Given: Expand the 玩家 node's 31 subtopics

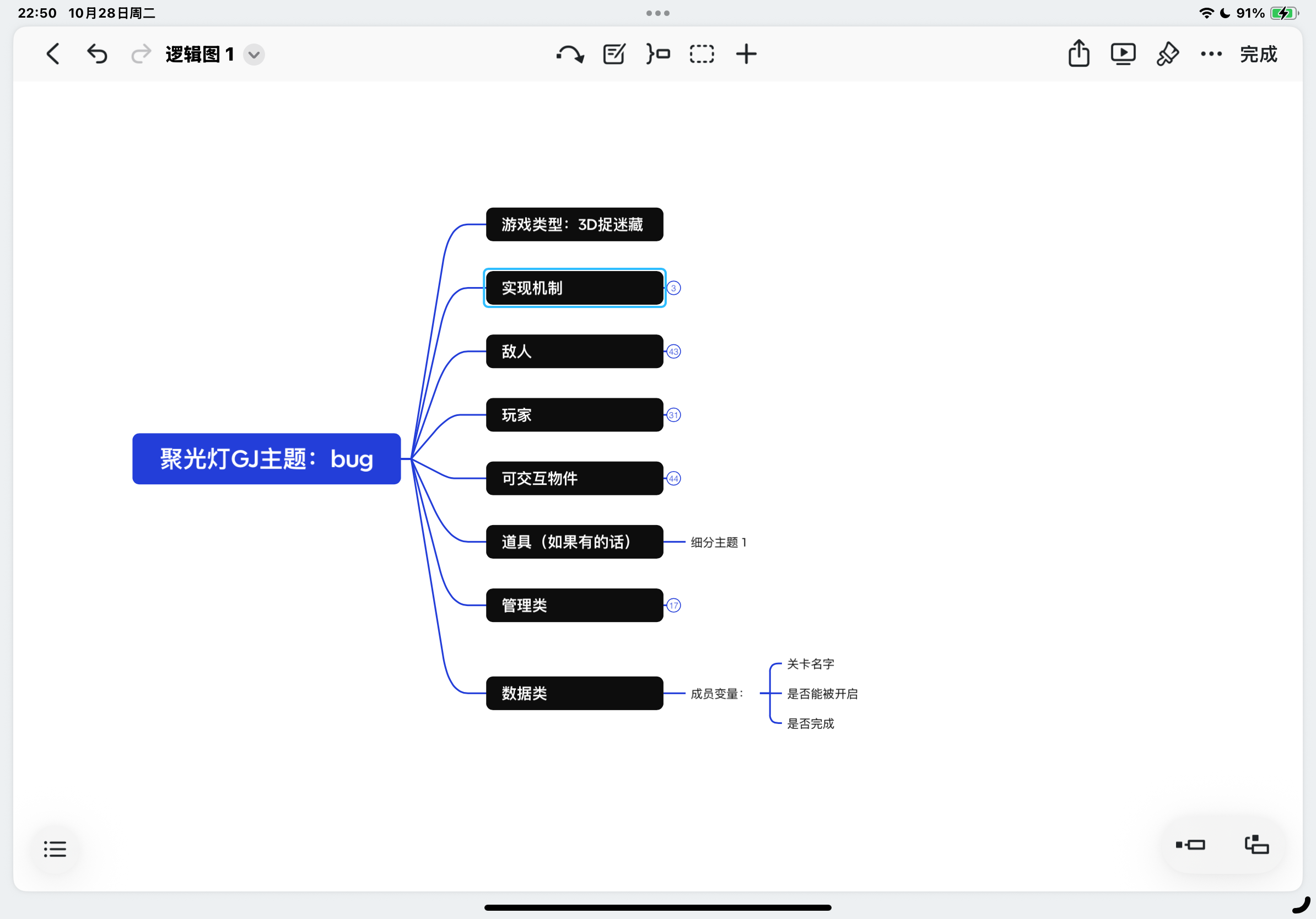Looking at the screenshot, I should click(x=673, y=415).
